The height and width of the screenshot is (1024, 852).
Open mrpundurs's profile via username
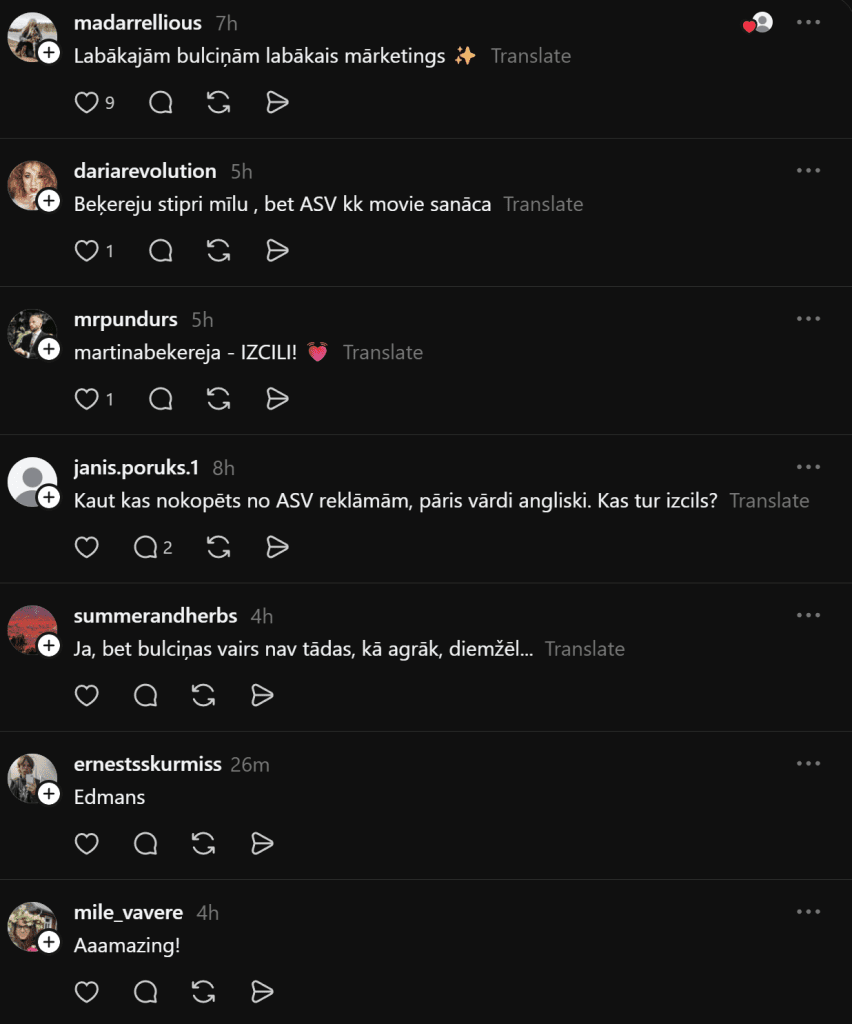tap(126, 319)
